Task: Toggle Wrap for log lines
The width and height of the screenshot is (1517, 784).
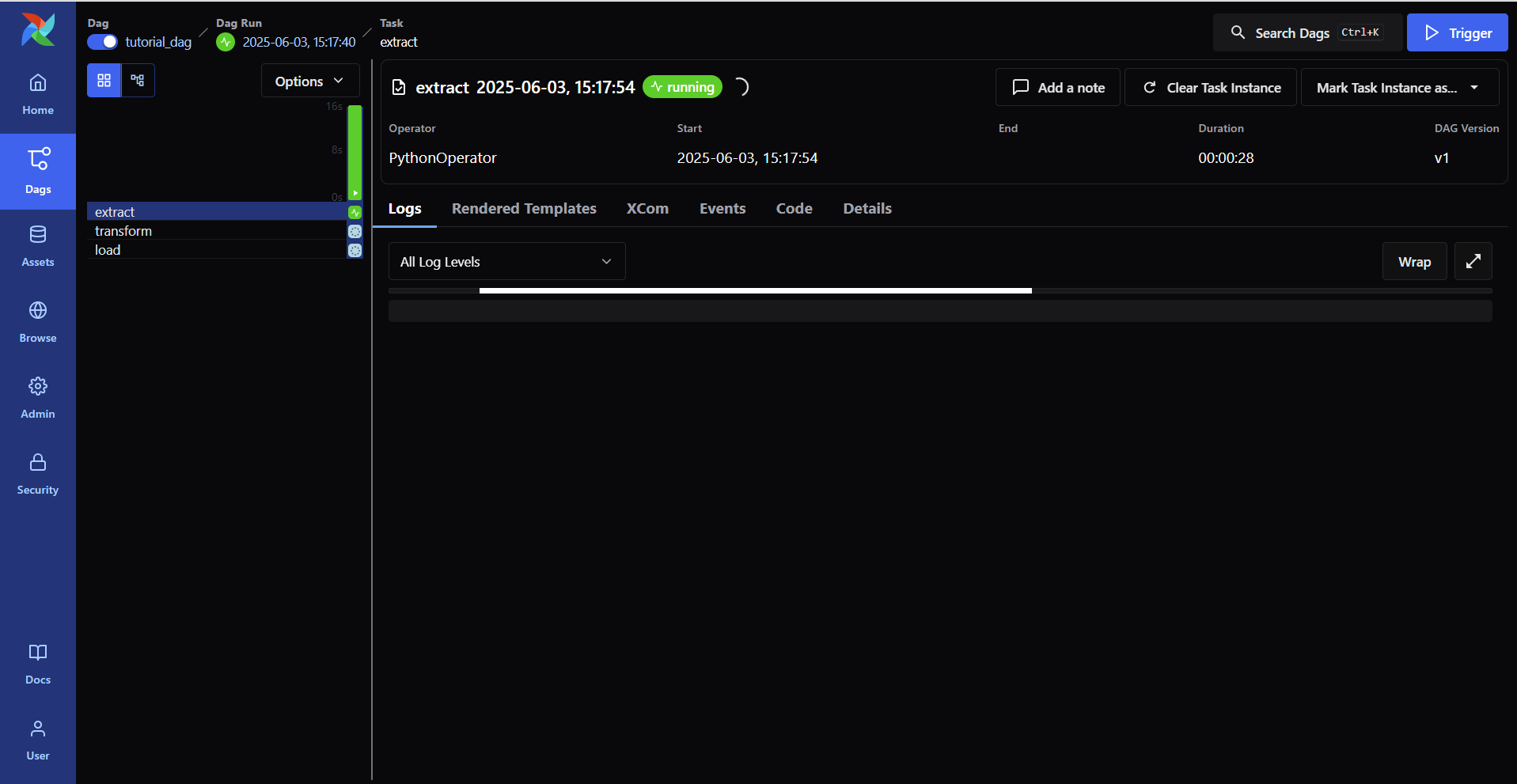Action: 1414,261
